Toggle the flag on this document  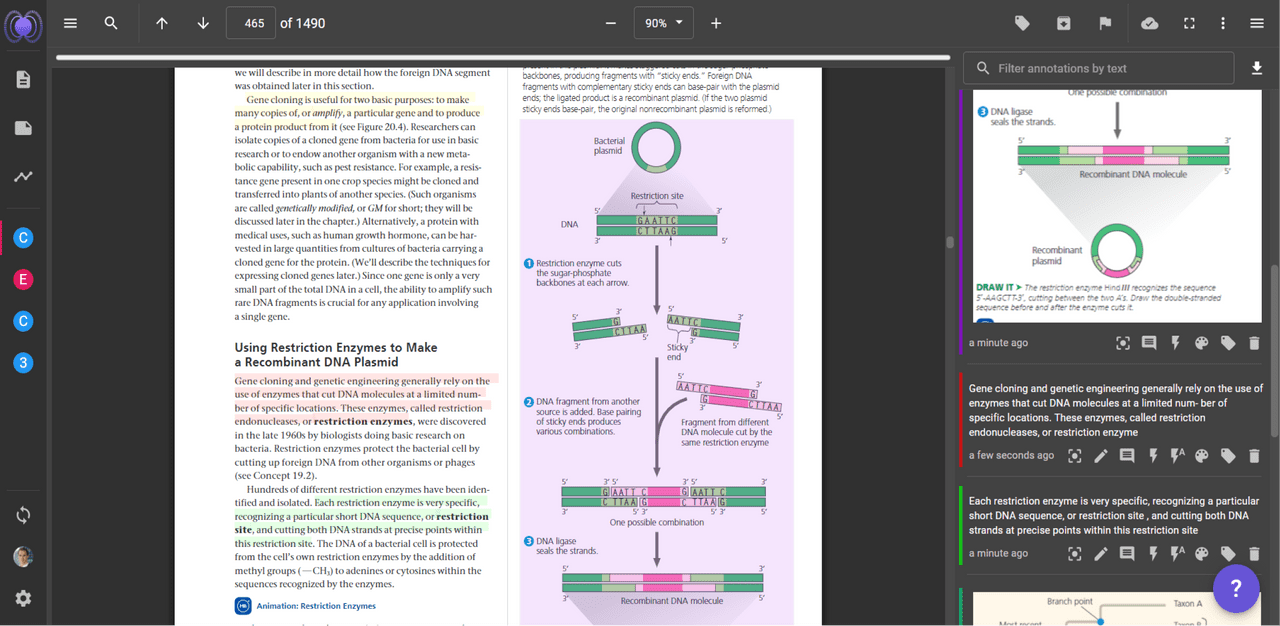pos(1105,23)
